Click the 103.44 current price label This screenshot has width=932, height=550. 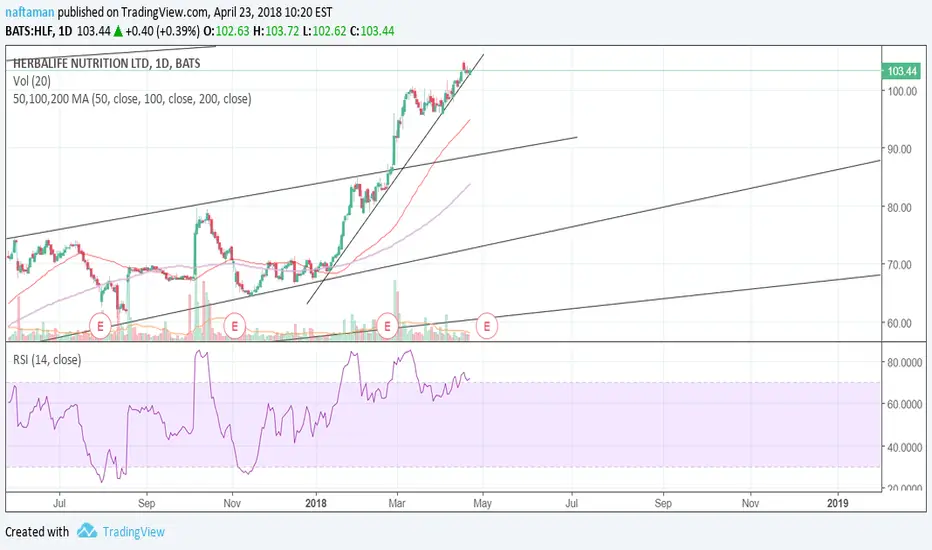click(x=902, y=71)
